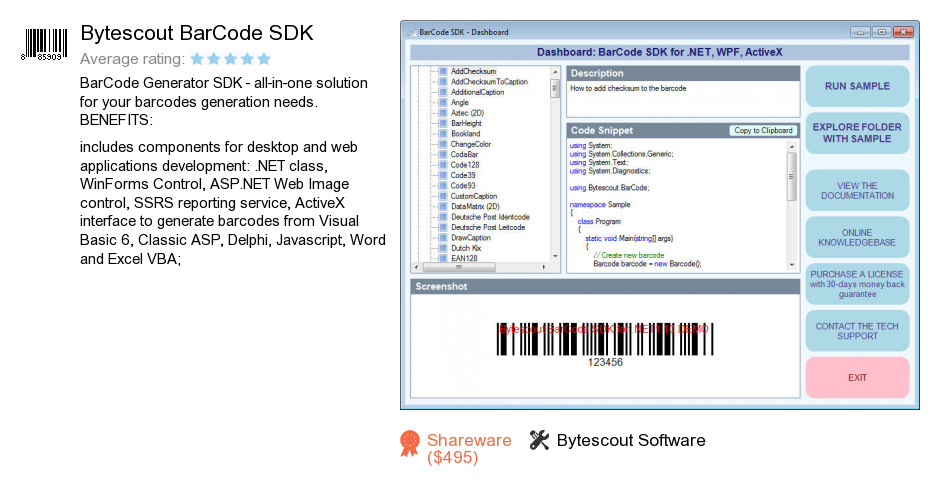Select Deutsche Post Leitcode sample
This screenshot has width=940, height=493.
[x=488, y=227]
